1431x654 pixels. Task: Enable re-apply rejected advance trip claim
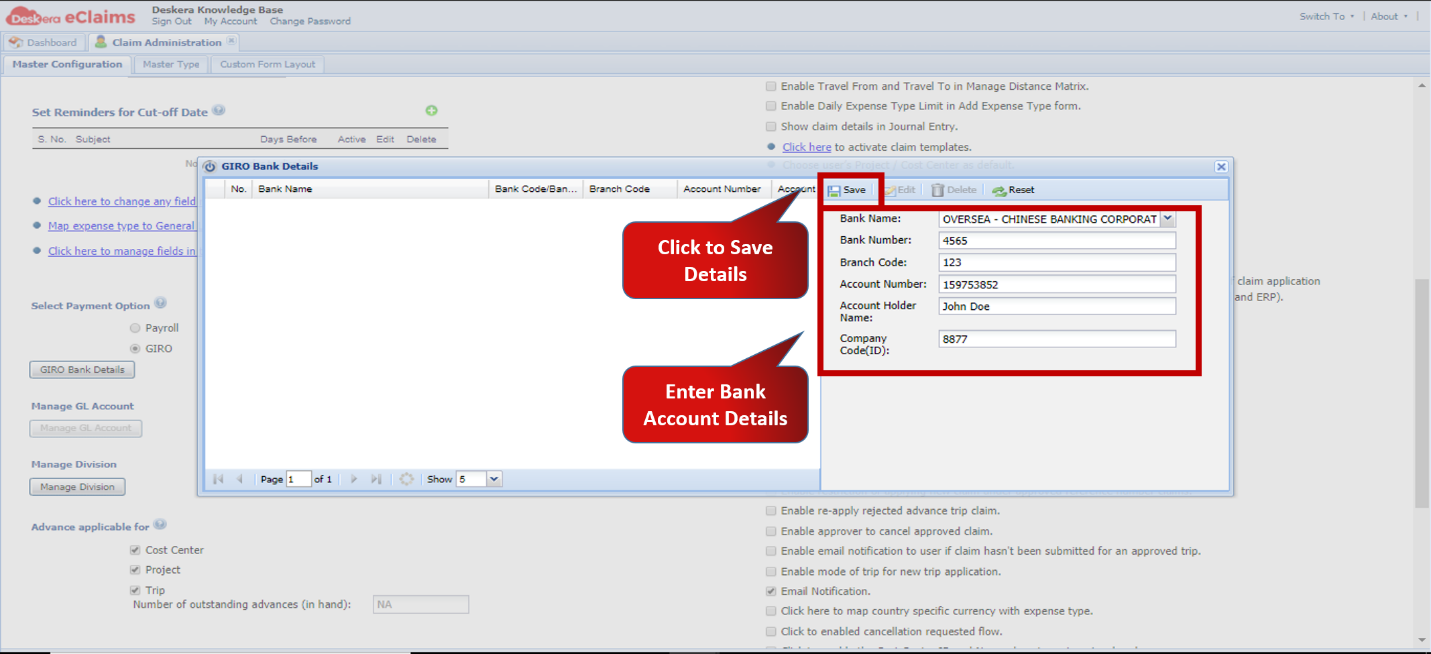click(771, 511)
